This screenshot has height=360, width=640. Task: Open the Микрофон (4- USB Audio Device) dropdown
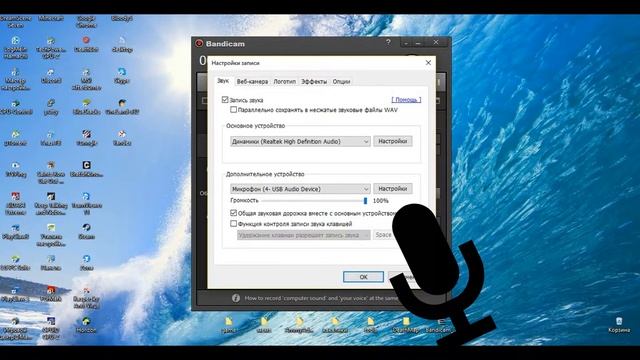tap(300, 189)
